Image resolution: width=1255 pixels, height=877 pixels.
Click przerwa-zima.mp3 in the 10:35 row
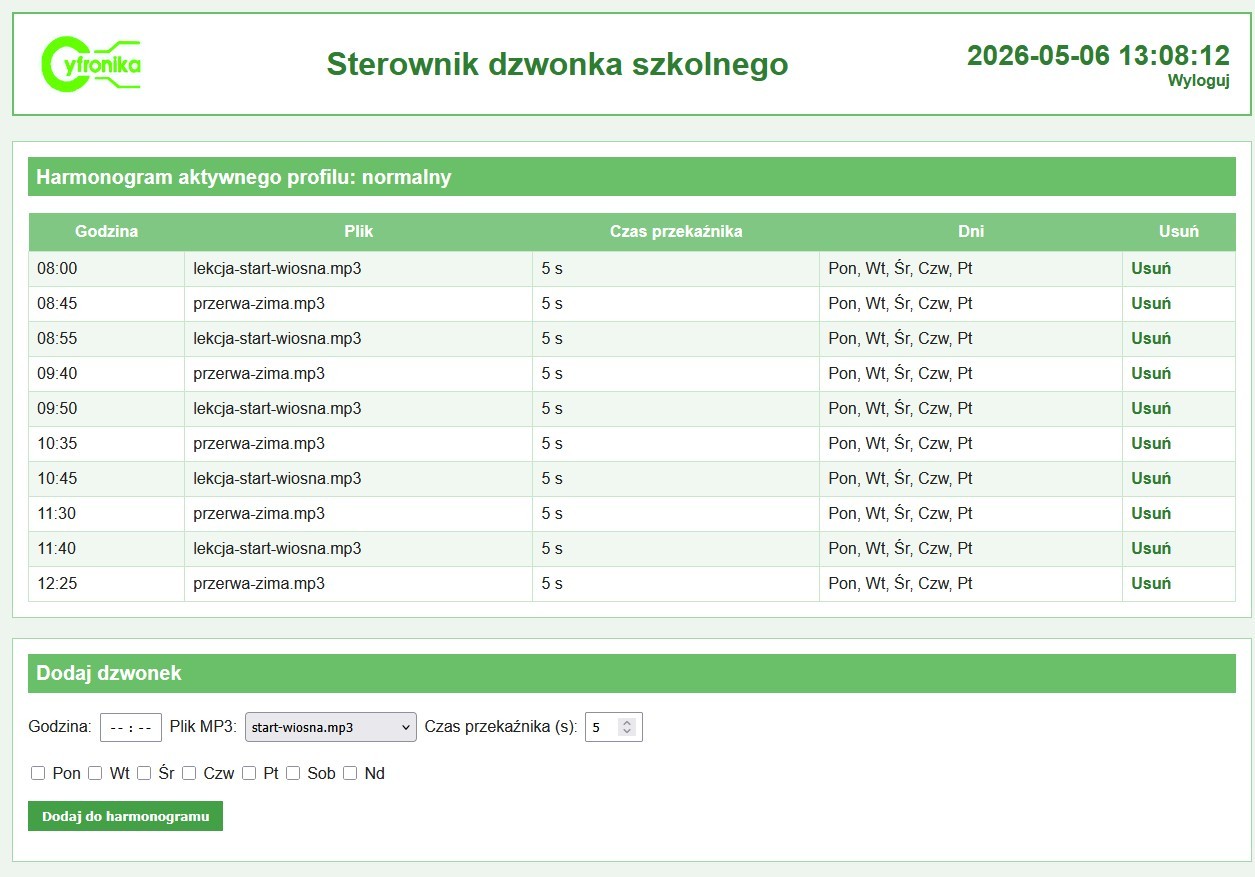(259, 443)
